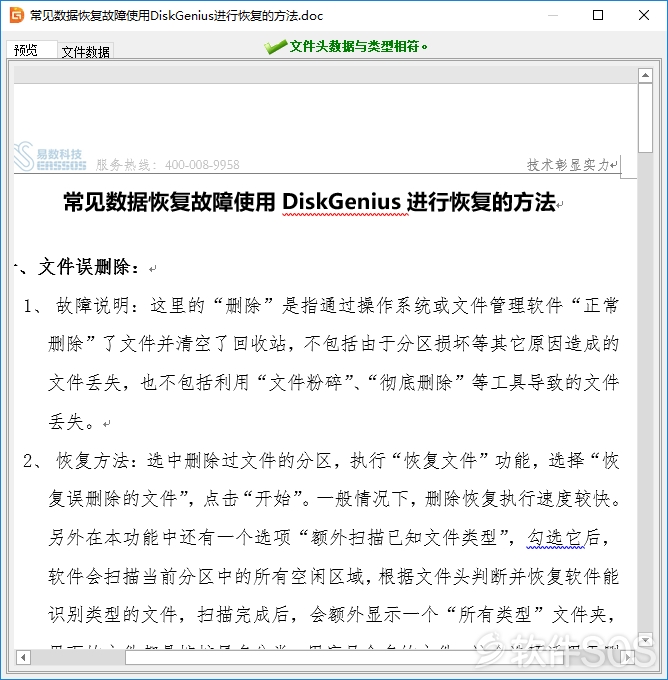Click the text 故障说明 in item 1
The width and height of the screenshot is (668, 680).
point(93,306)
